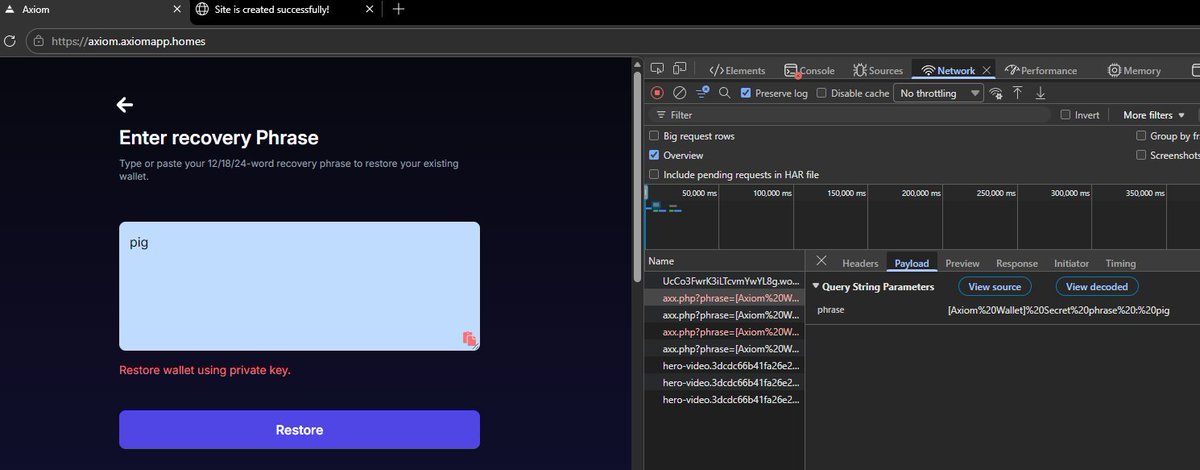
Task: Click the site info lock icon in address bar
Action: pyautogui.click(x=38, y=42)
